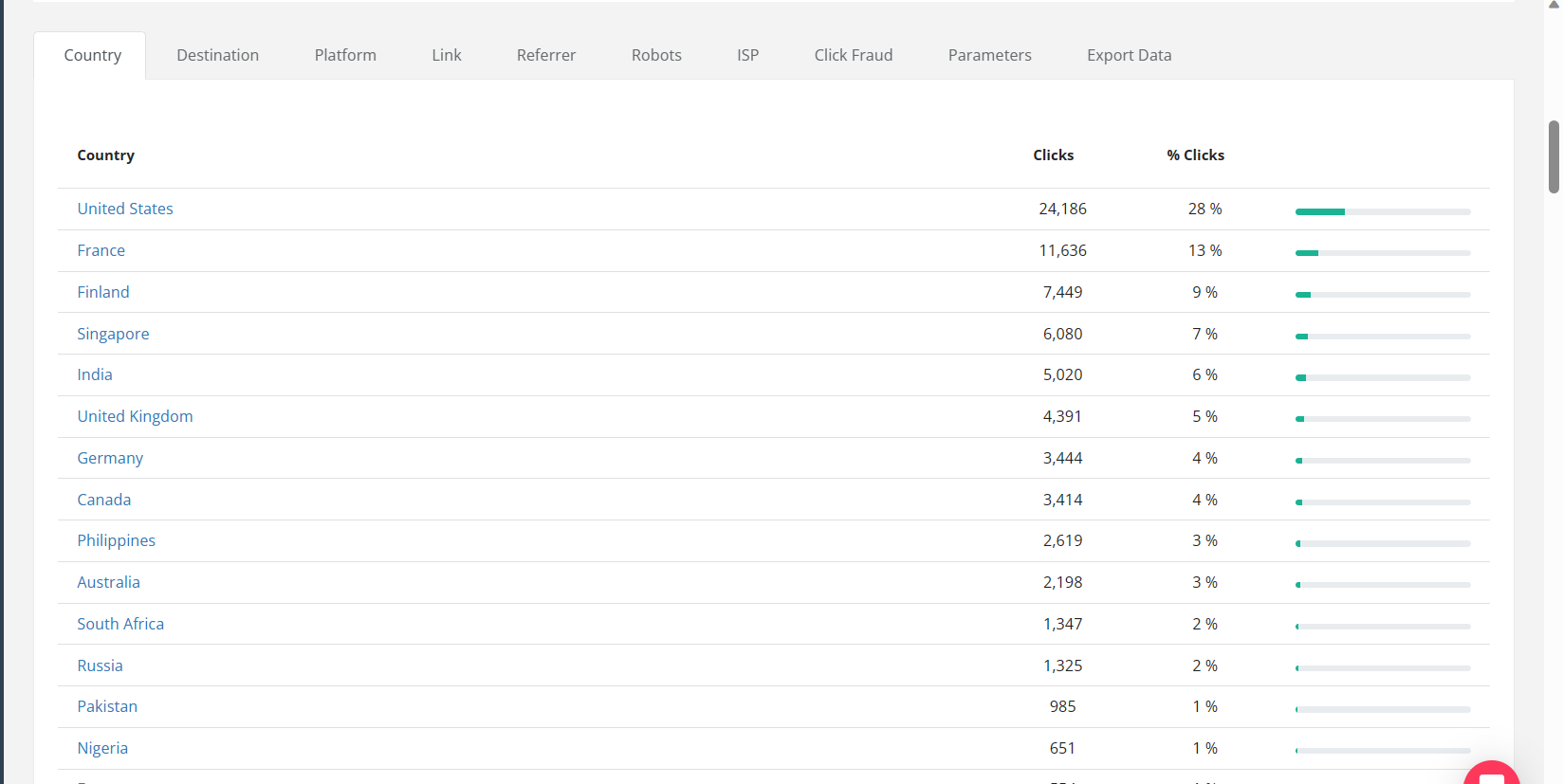
Task: Click the Finland link
Action: point(102,292)
